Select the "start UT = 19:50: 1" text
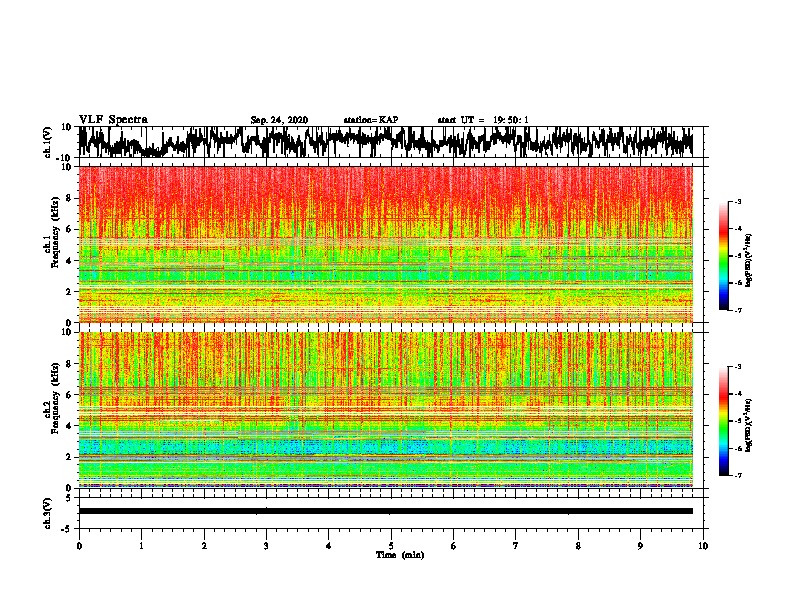Viewport: 792px width, 612px height. pos(483,120)
